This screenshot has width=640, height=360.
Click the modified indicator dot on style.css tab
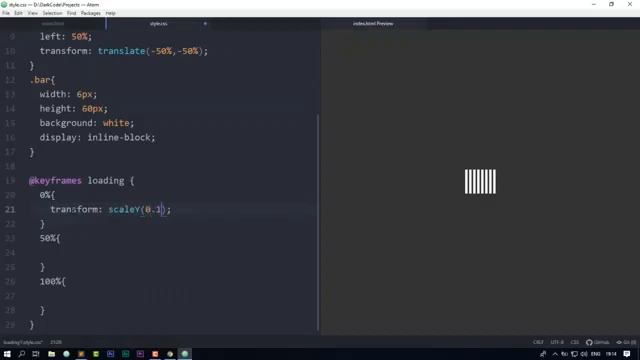click(205, 24)
